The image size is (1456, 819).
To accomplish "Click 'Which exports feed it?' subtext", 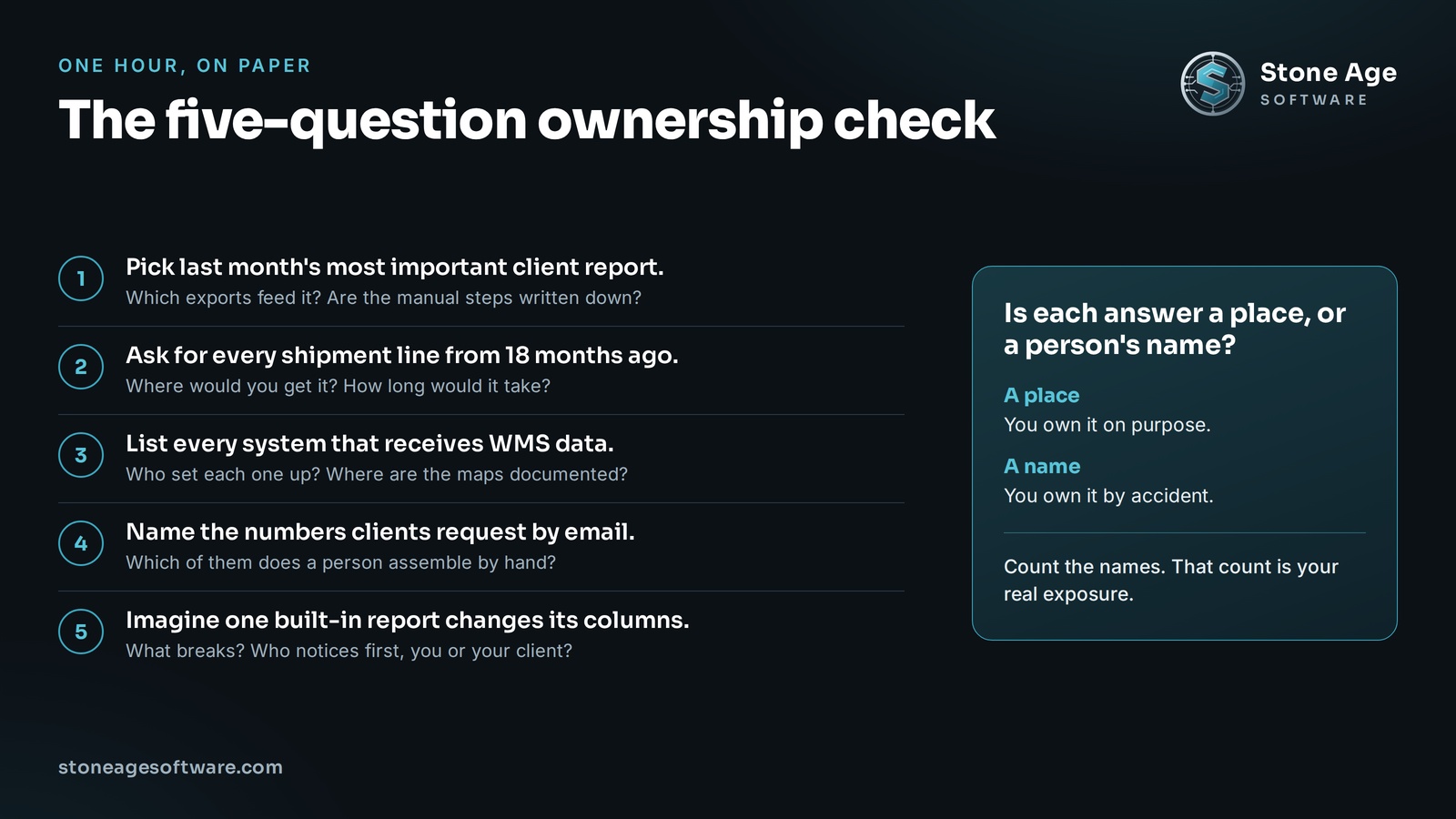I will coord(224,298).
